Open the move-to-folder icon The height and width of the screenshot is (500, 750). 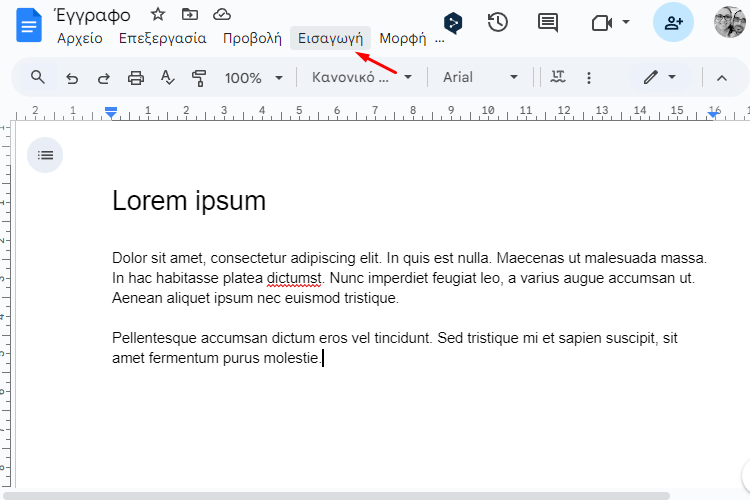[x=190, y=15]
